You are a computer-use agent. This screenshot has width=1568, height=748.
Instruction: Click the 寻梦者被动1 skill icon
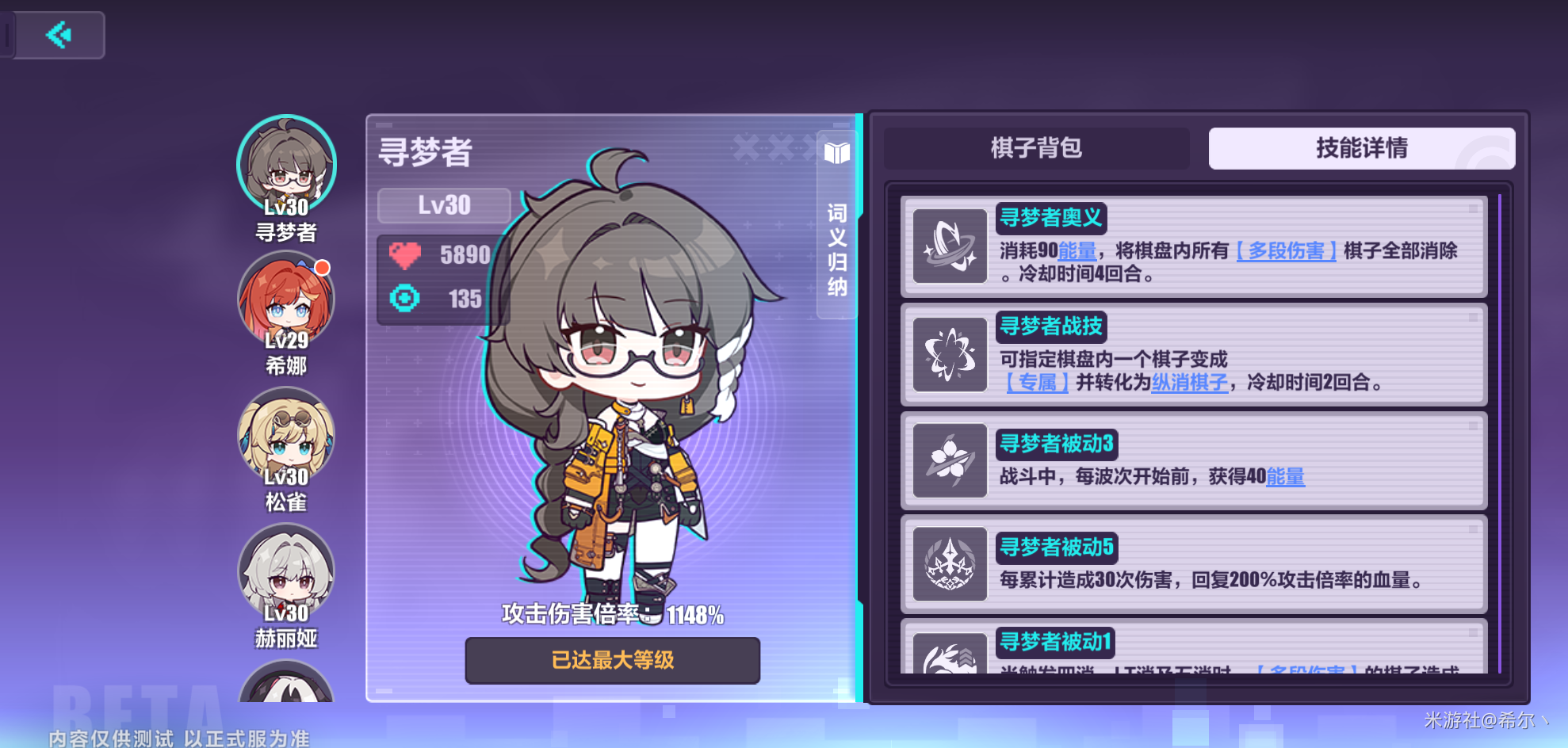pyautogui.click(x=950, y=653)
